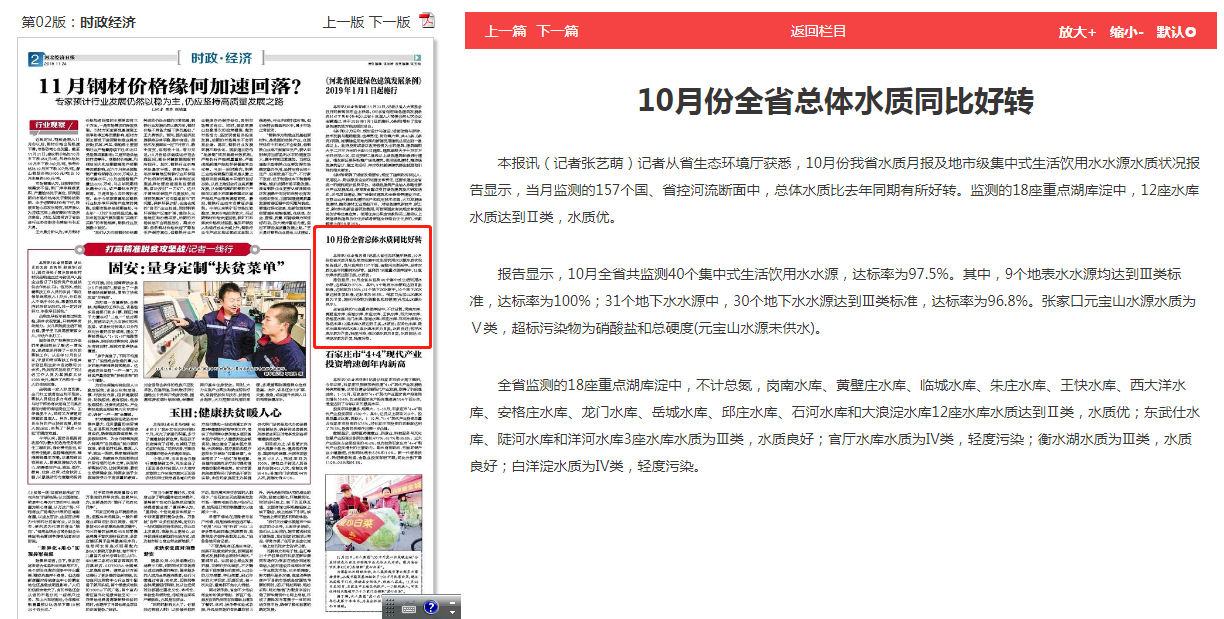Download the PDF version of this page
The width and height of the screenshot is (1224, 619).
tap(426, 21)
